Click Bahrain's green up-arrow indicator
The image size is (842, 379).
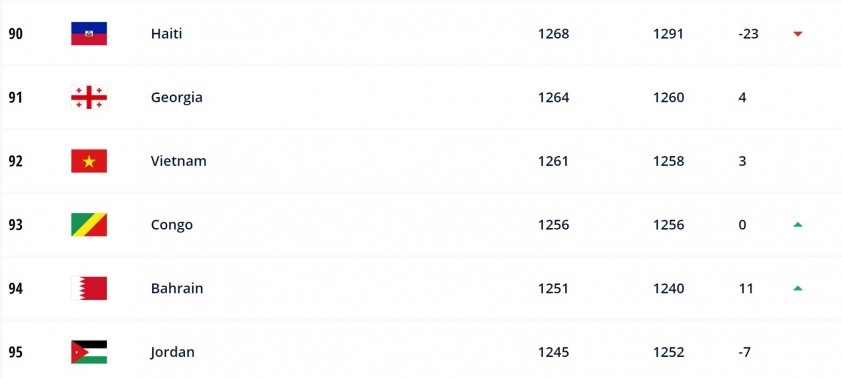pos(797,288)
